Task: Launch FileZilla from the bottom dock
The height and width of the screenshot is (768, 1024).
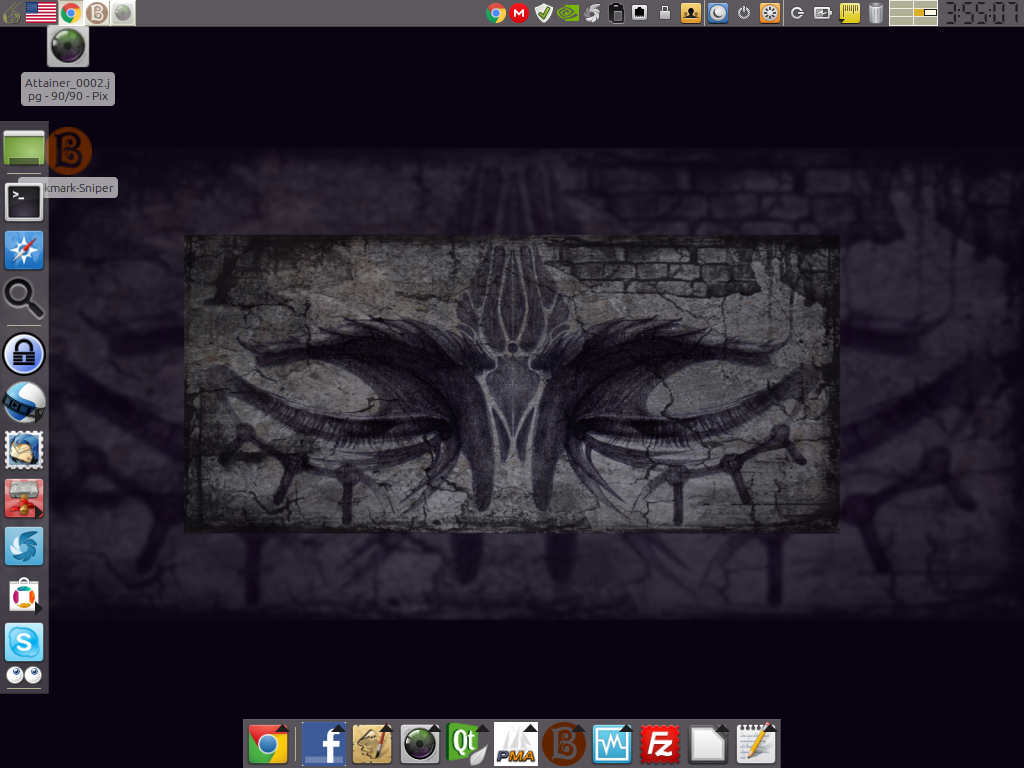Action: 660,744
